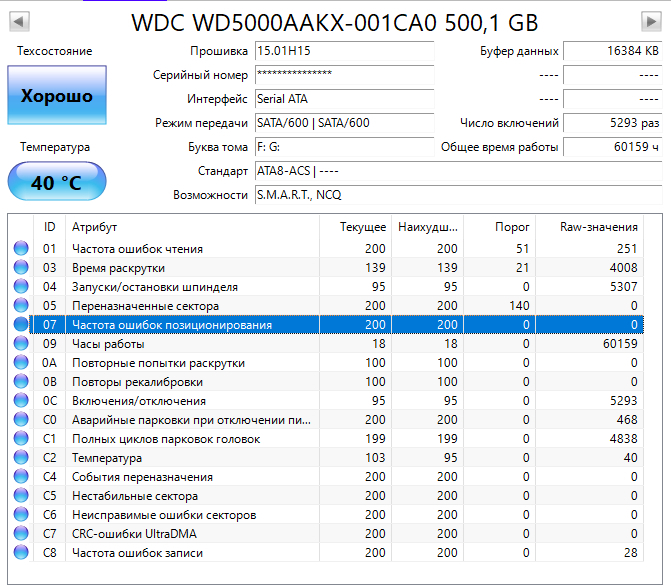Click the status circle for attribute 0C

(21, 400)
